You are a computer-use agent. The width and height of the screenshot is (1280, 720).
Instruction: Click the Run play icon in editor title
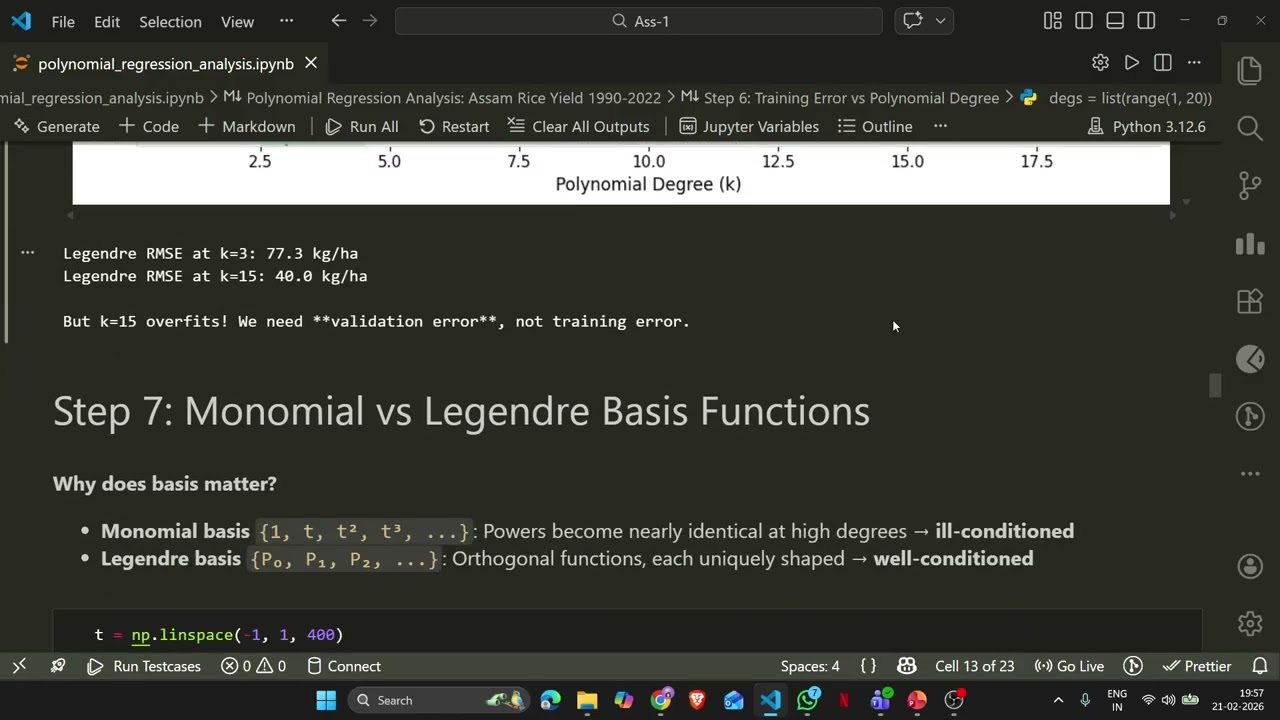coord(1131,62)
